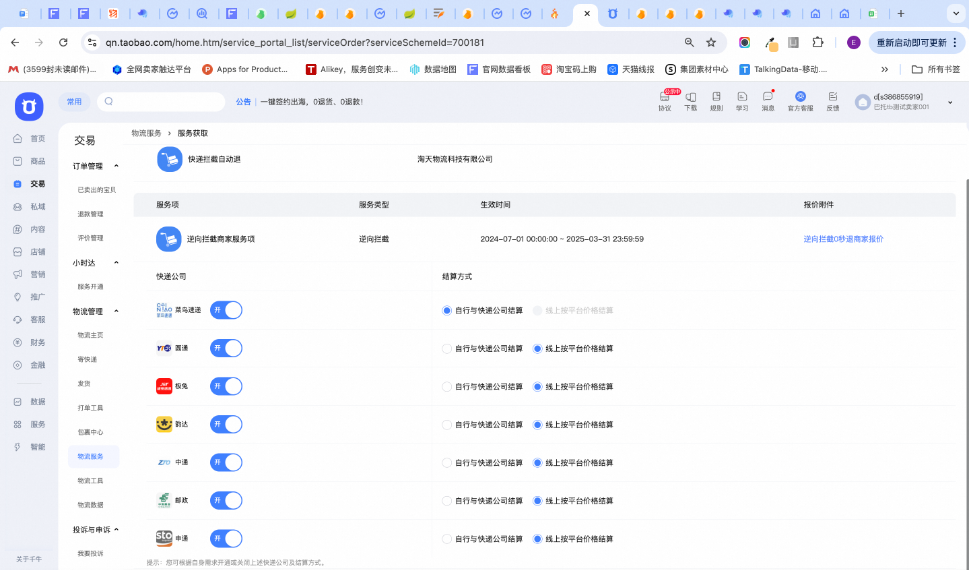
Task: Click the browser back arrow
Action: point(15,43)
